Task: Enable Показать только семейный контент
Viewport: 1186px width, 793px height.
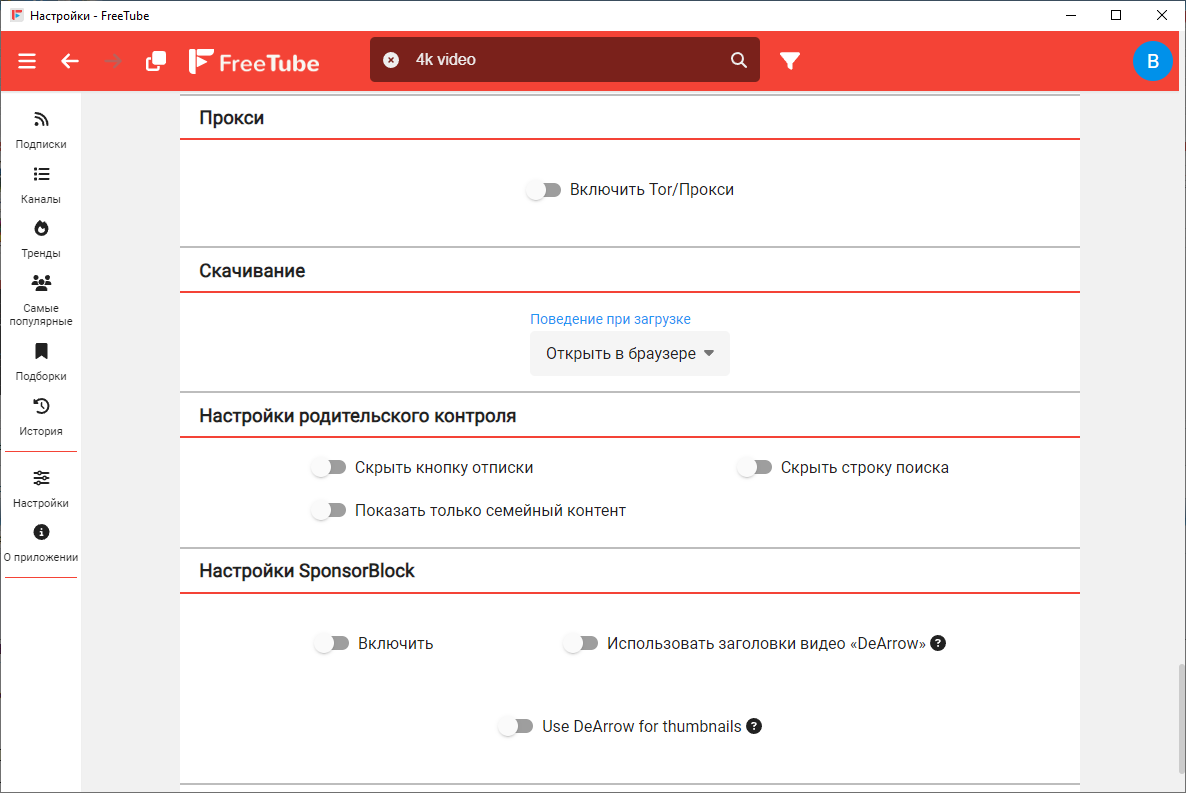Action: pyautogui.click(x=328, y=510)
